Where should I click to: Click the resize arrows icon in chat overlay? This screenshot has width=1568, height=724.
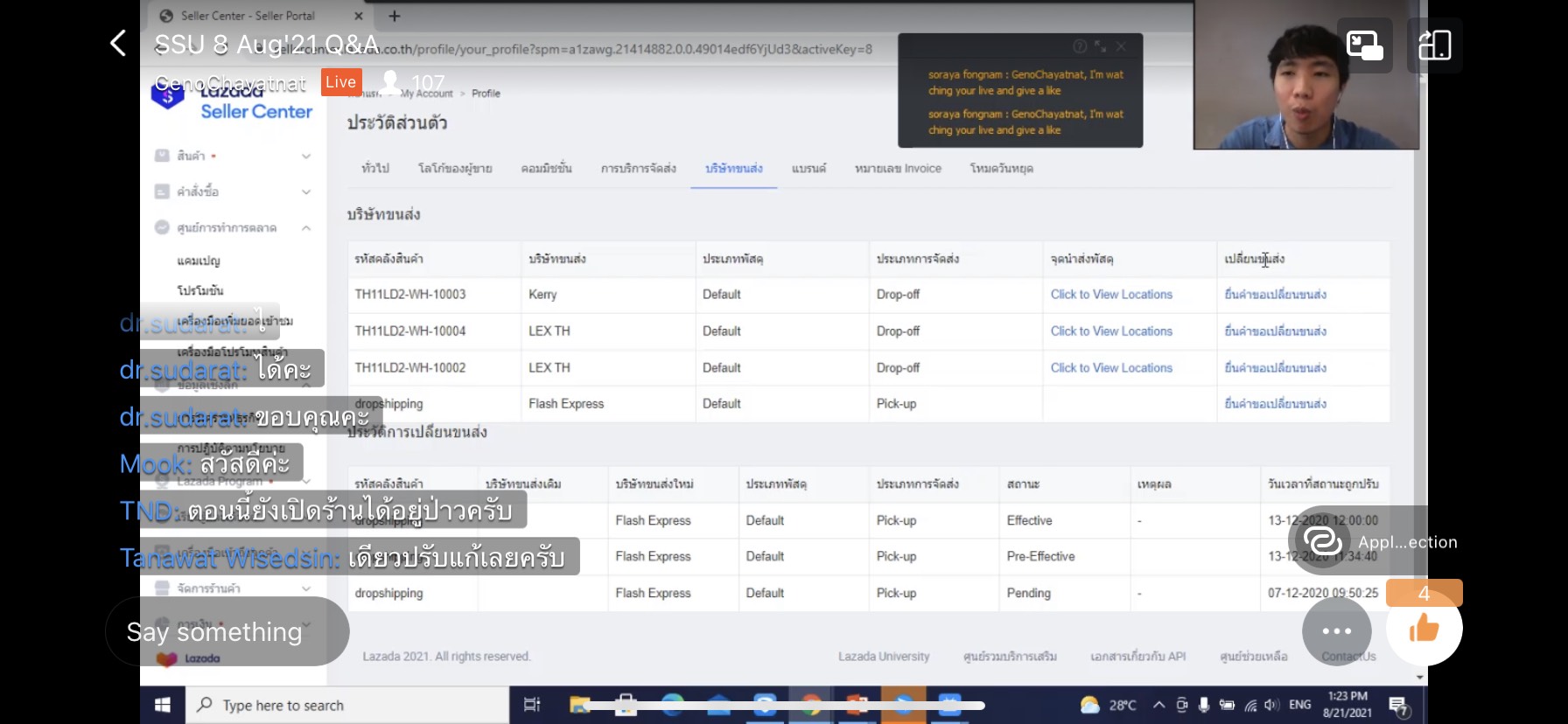tap(1100, 46)
